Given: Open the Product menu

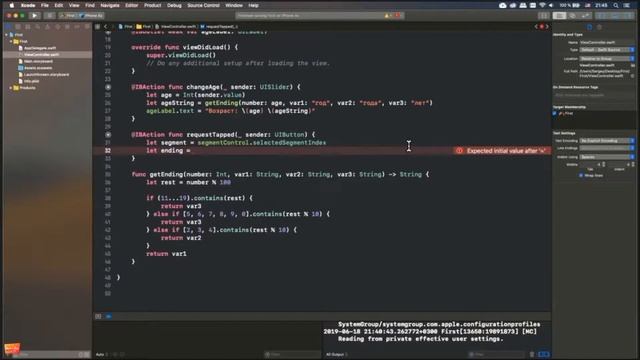Looking at the screenshot, I should [153, 5].
